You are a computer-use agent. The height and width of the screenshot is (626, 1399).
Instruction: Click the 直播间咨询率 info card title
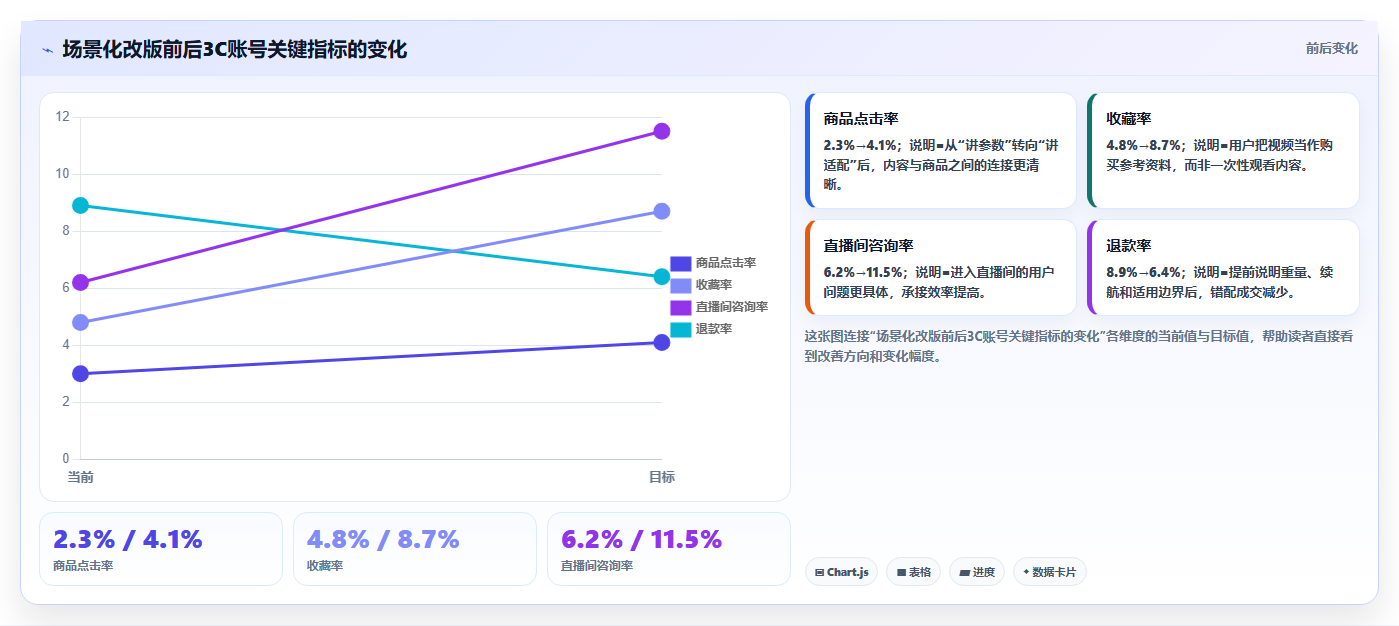tap(868, 245)
